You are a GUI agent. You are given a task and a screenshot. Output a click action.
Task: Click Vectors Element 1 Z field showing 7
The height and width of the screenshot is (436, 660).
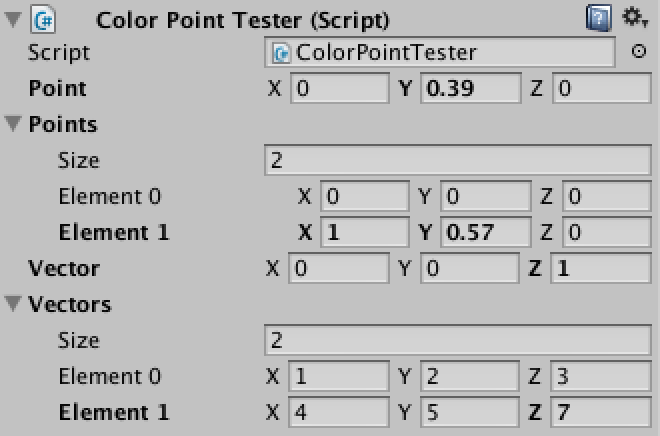(x=601, y=412)
